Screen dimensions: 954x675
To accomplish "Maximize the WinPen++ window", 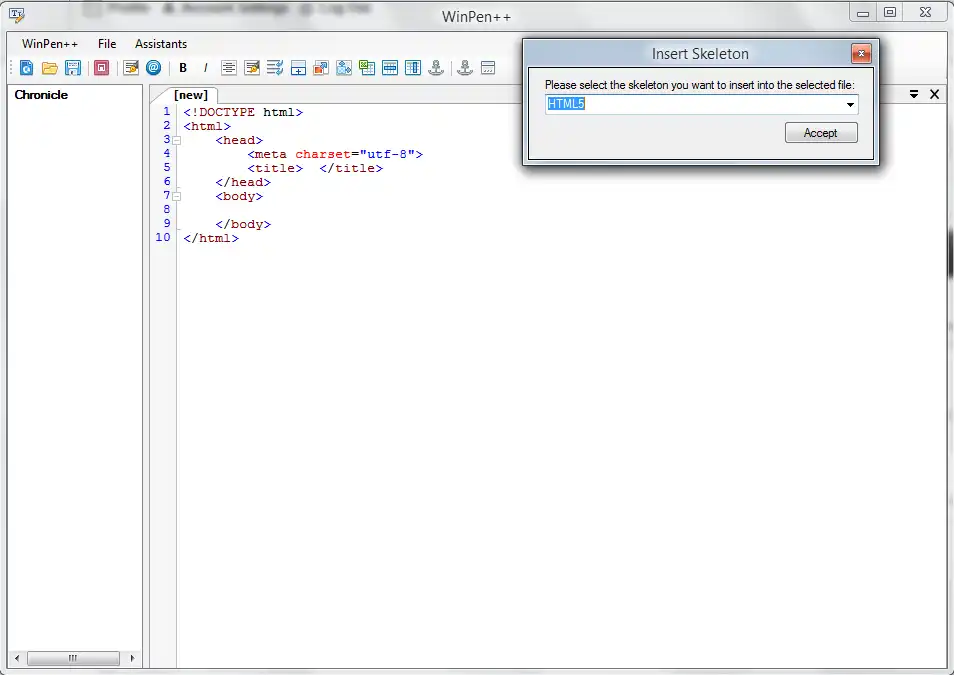I will [890, 12].
